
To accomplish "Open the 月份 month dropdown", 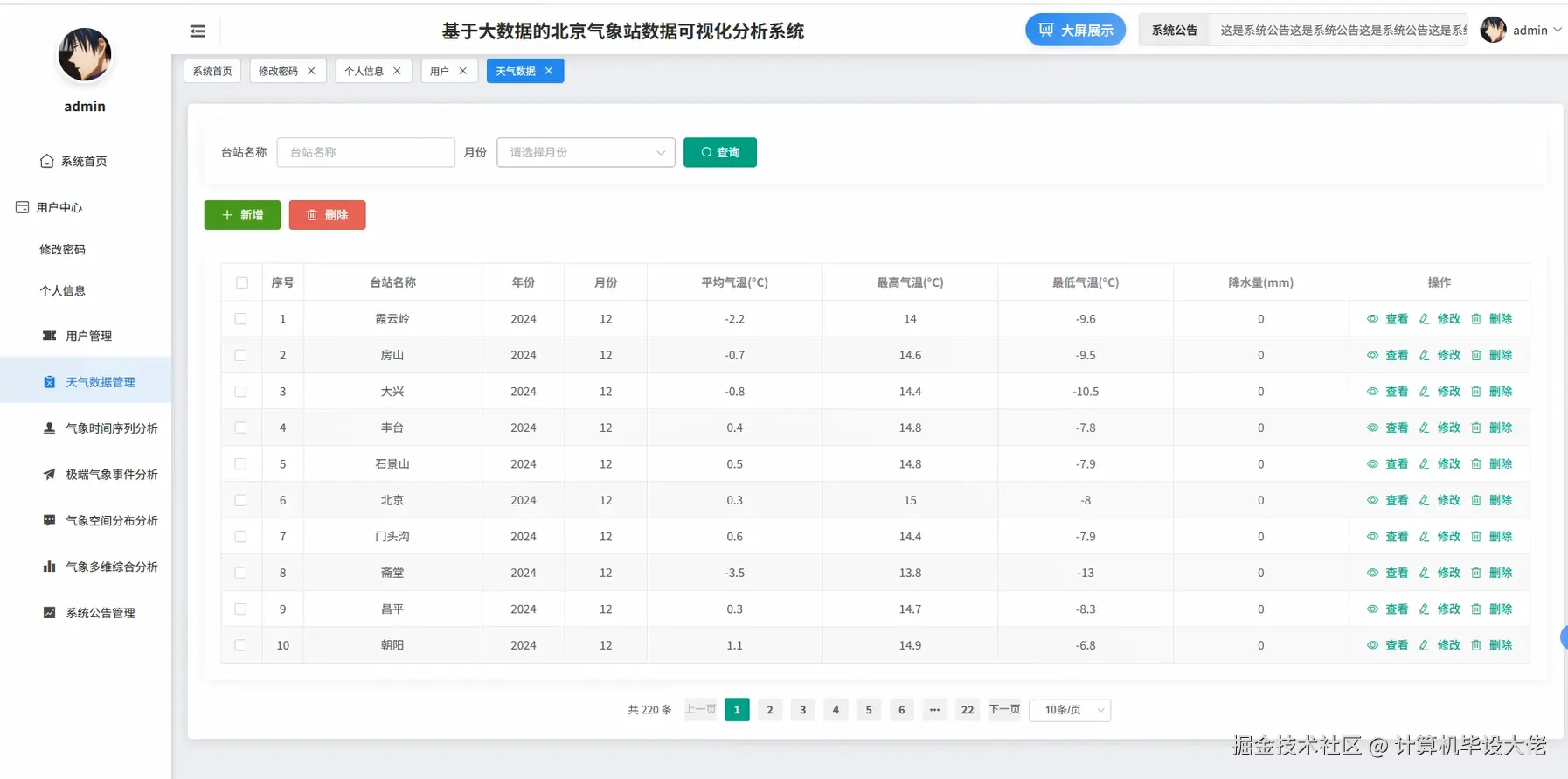I will [586, 152].
